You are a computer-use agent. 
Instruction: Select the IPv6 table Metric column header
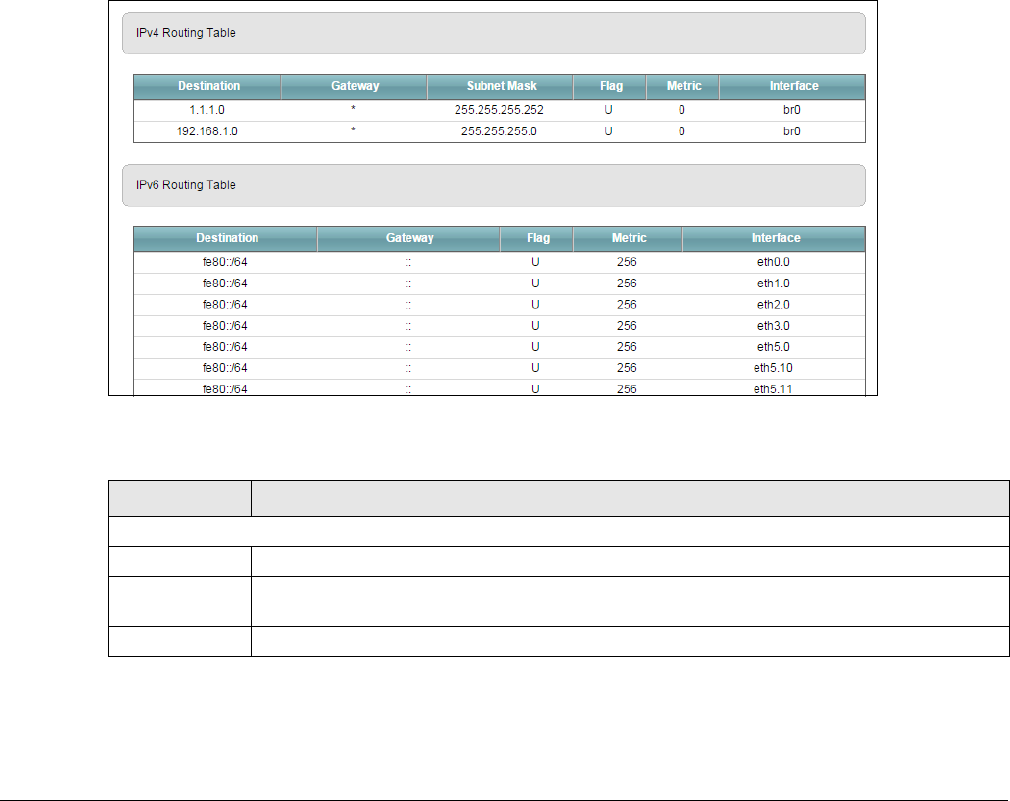tap(628, 238)
